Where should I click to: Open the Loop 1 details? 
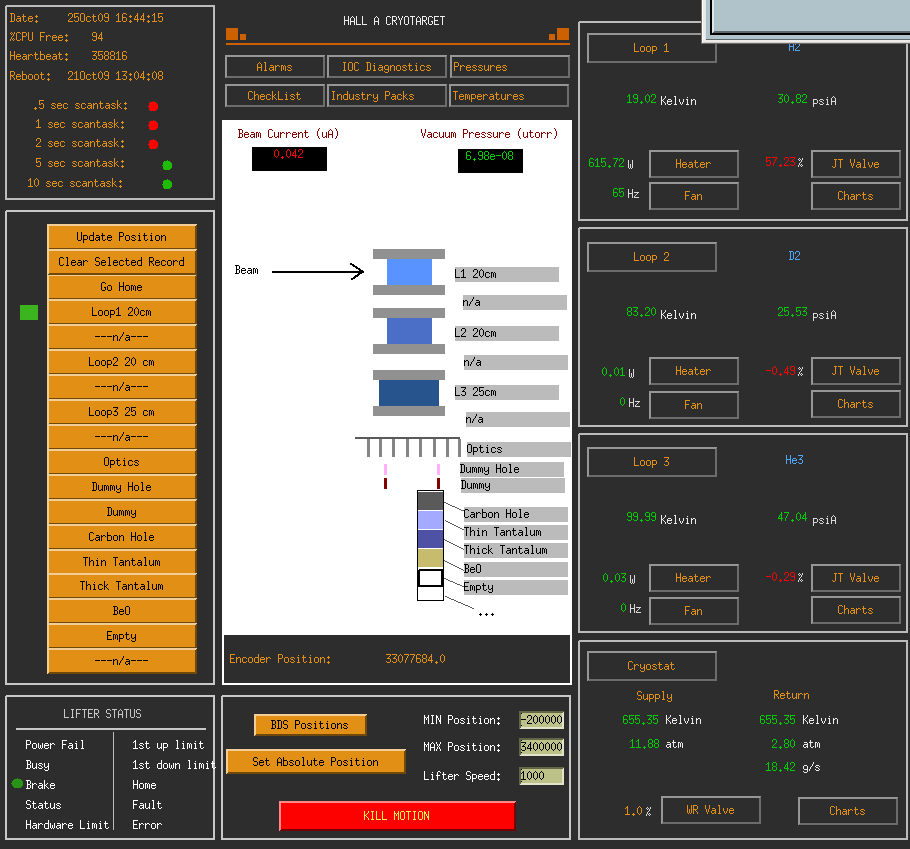click(x=652, y=48)
